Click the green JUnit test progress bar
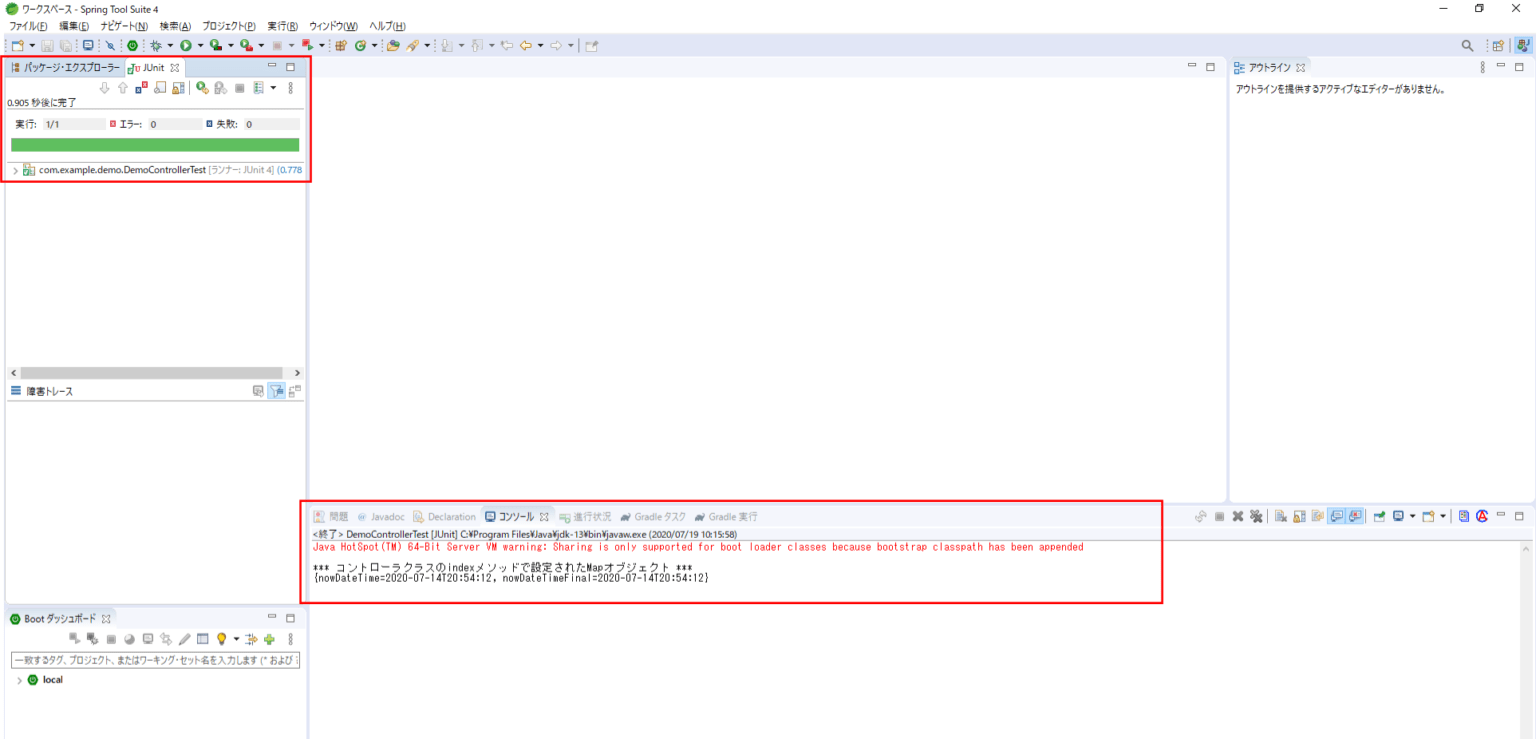The width and height of the screenshot is (1536, 739). 155,145
